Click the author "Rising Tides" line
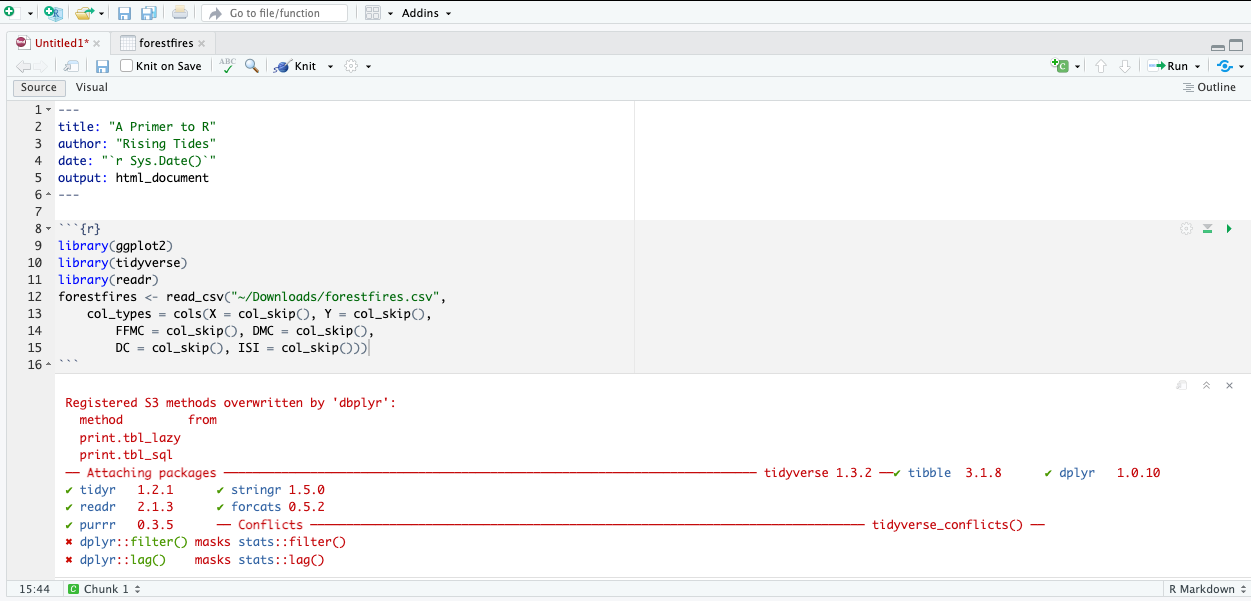Viewport: 1251px width, 601px height. click(x=137, y=144)
